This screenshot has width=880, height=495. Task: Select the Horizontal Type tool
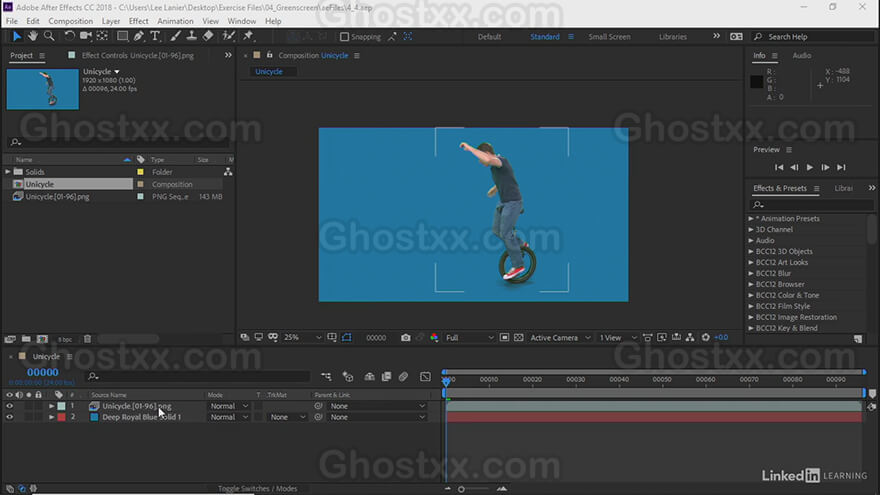[155, 36]
